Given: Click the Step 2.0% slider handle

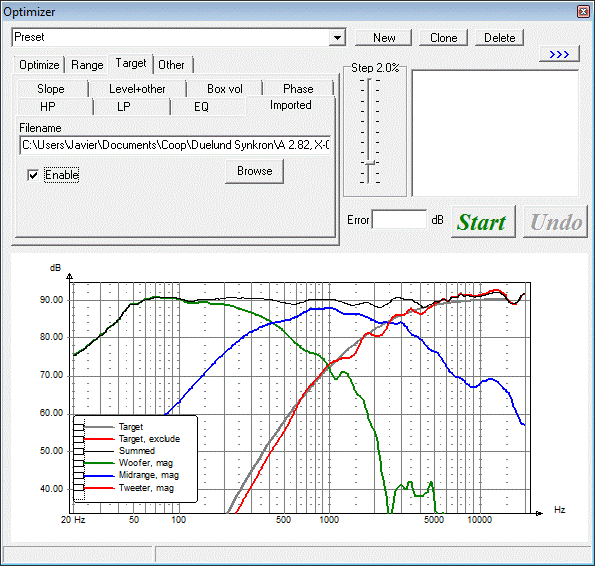Looking at the screenshot, I should (370, 162).
